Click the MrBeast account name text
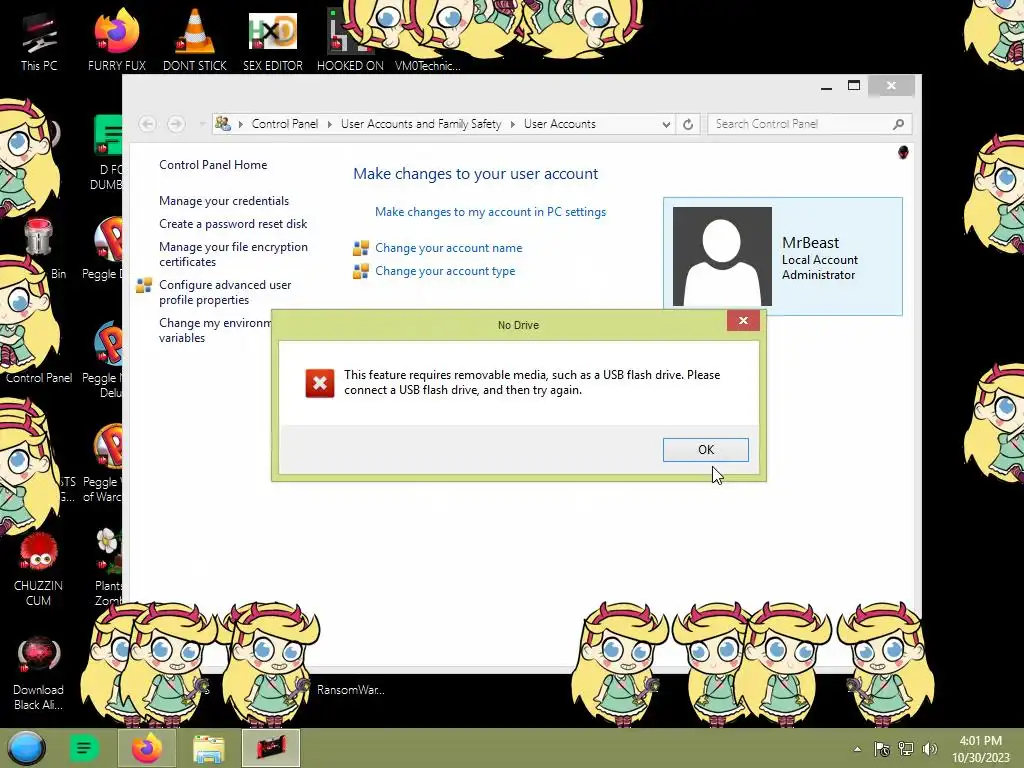Viewport: 1024px width, 768px height. pyautogui.click(x=810, y=242)
